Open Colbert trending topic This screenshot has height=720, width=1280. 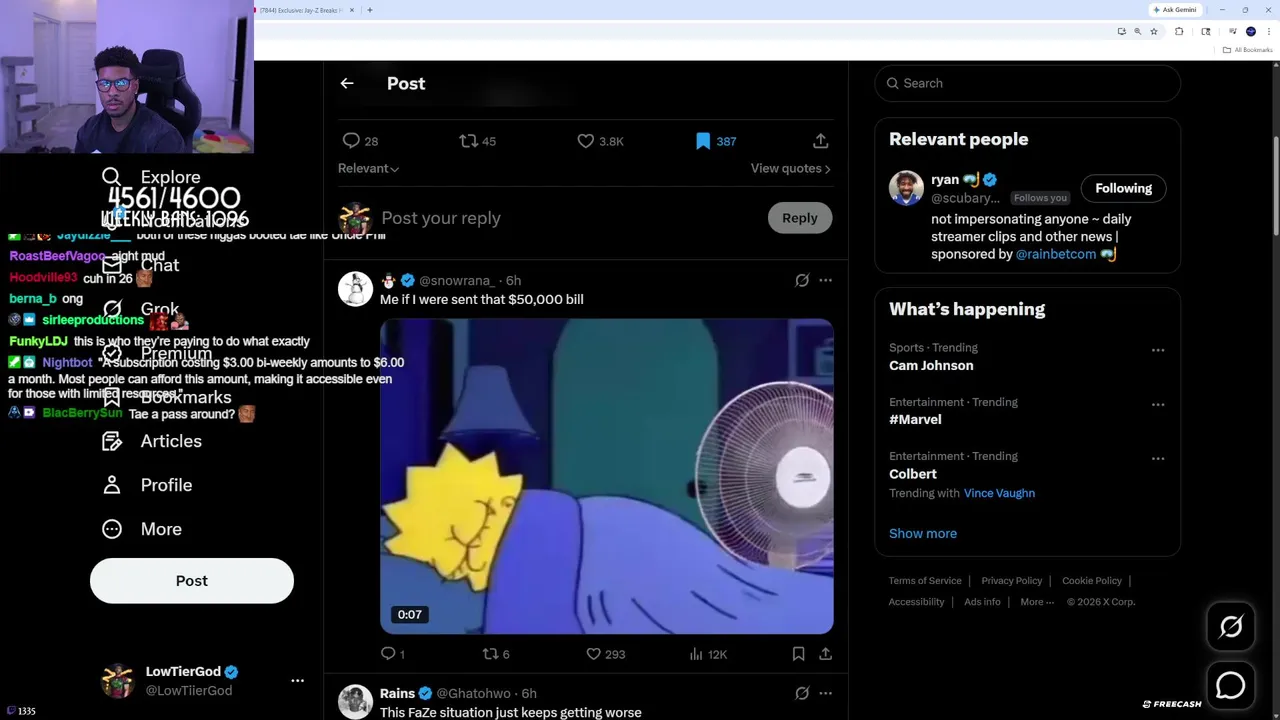tap(913, 474)
